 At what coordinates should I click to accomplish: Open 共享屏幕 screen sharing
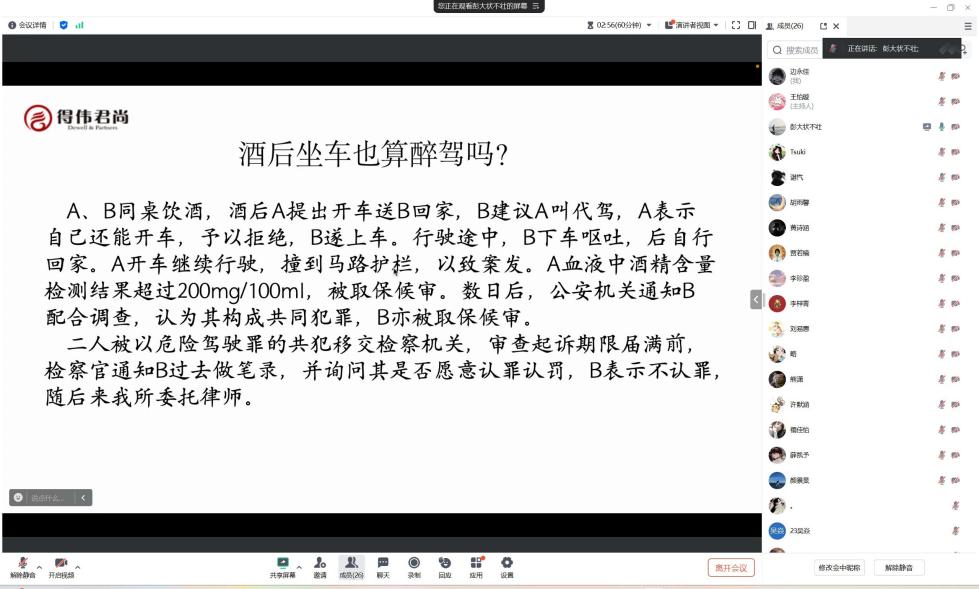point(283,567)
